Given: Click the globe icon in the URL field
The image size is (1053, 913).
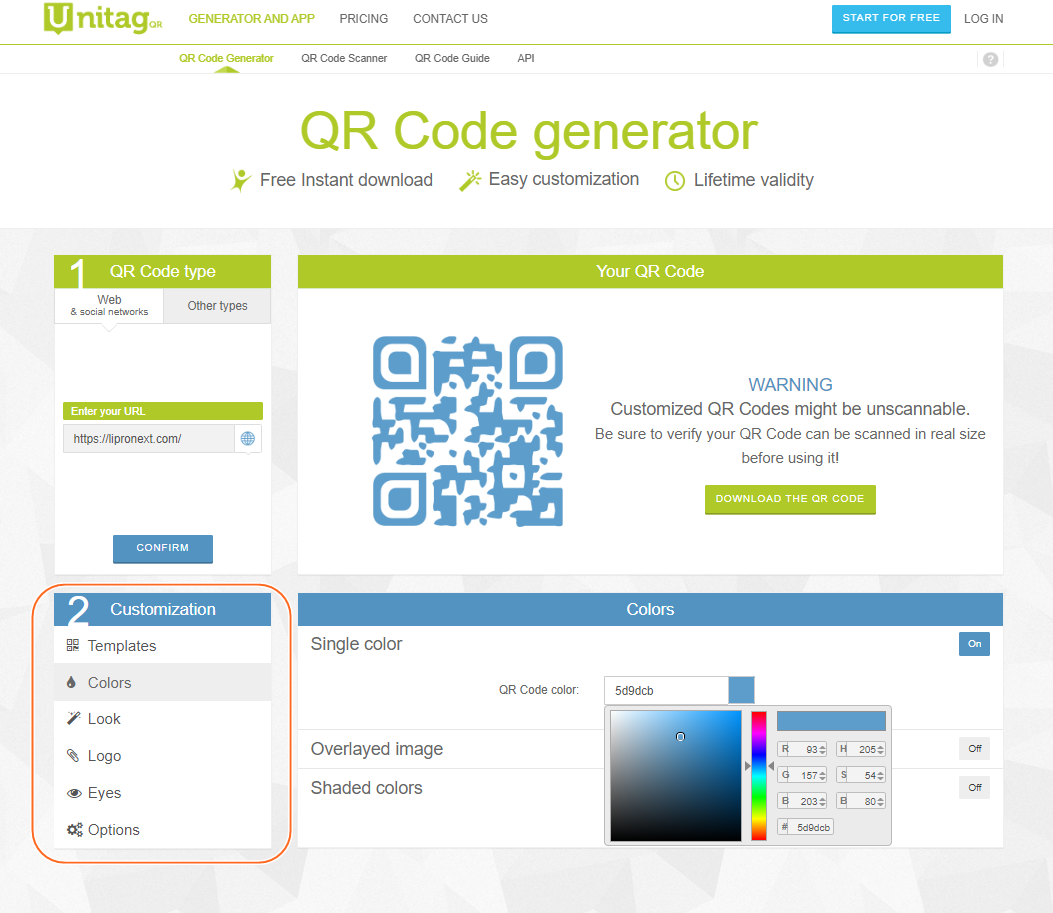Looking at the screenshot, I should [248, 438].
